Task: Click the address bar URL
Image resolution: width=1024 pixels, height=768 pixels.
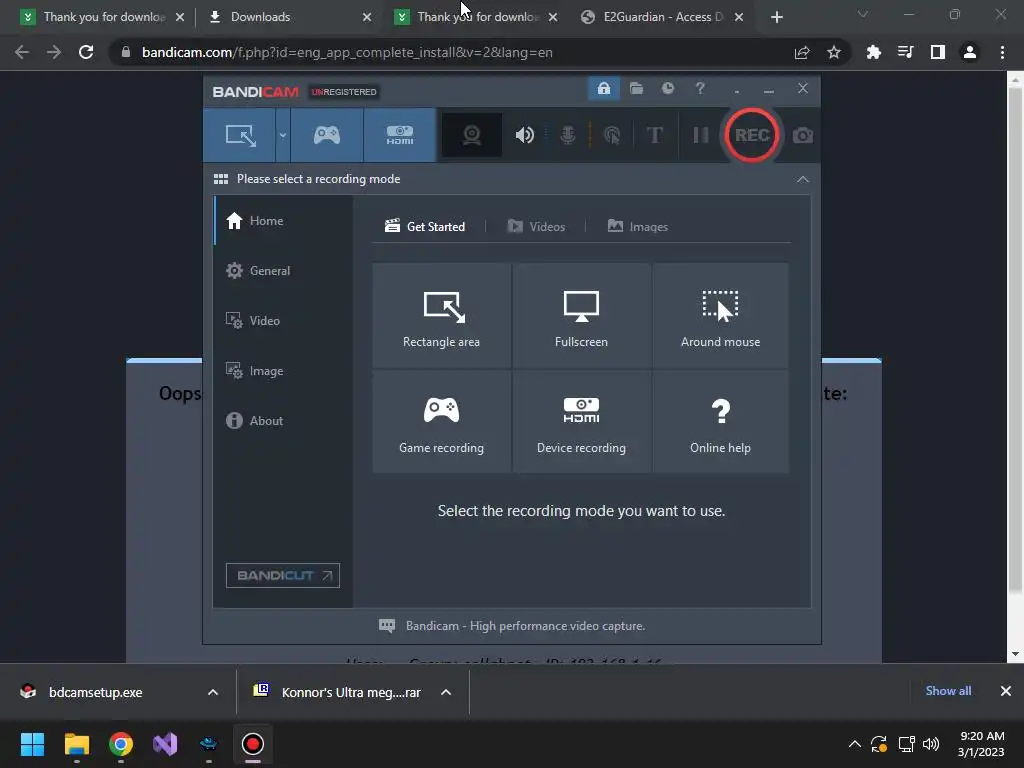Action: coord(347,52)
